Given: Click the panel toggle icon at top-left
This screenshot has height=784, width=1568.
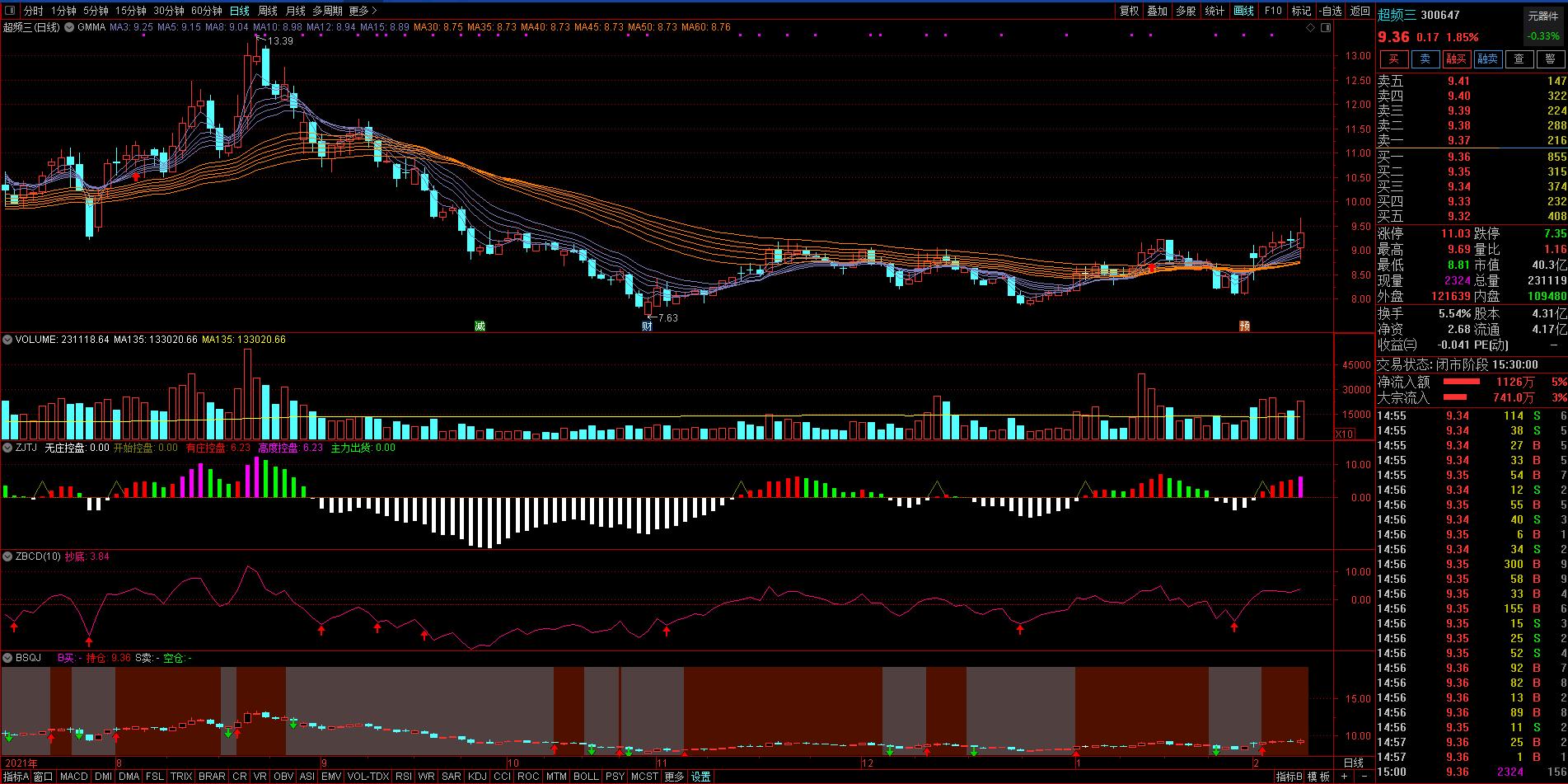Looking at the screenshot, I should pos(10,11).
